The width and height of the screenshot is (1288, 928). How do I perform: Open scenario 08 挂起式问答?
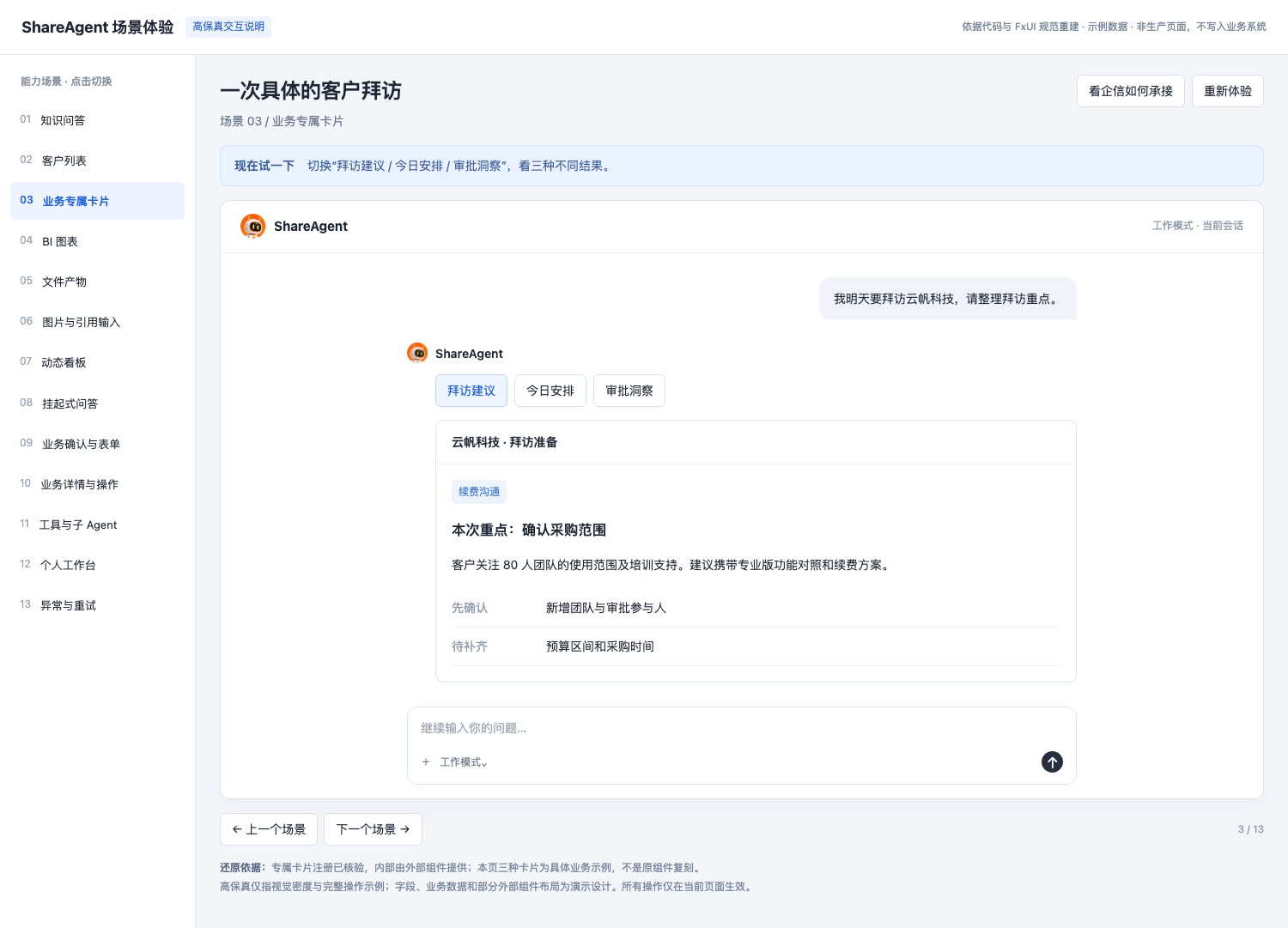click(97, 403)
